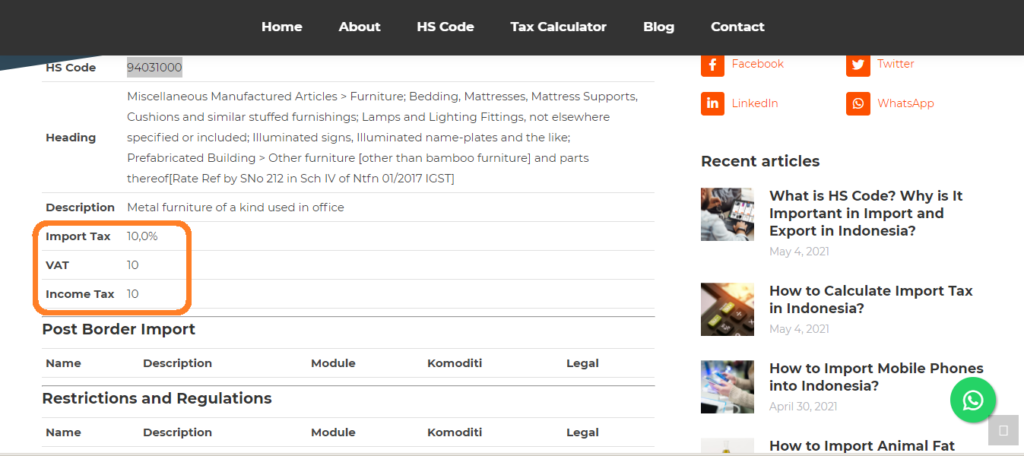Follow the LinkedIn text link
This screenshot has width=1024, height=456.
point(755,103)
